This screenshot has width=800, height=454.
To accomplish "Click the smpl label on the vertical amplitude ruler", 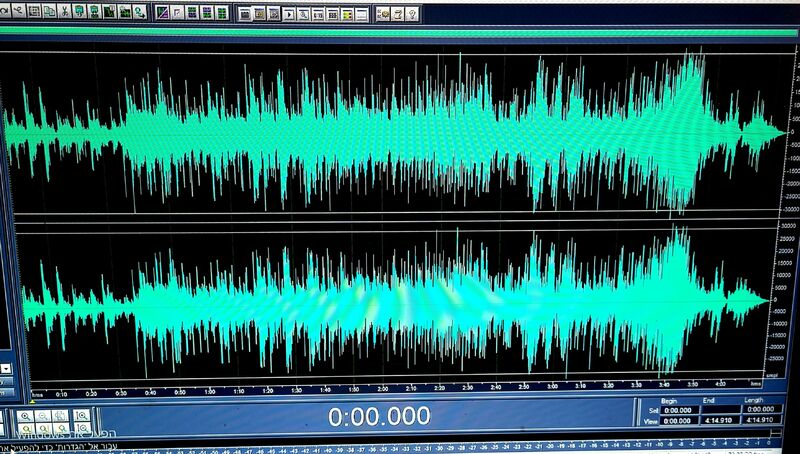I will coord(771,375).
